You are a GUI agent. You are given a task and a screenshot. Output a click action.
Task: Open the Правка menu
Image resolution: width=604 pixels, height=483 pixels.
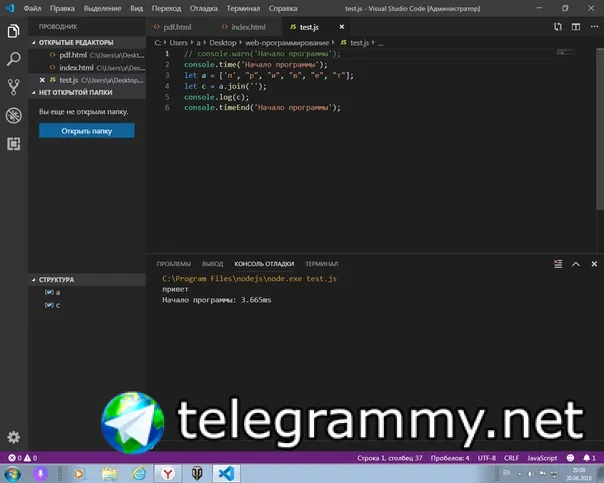[x=62, y=8]
